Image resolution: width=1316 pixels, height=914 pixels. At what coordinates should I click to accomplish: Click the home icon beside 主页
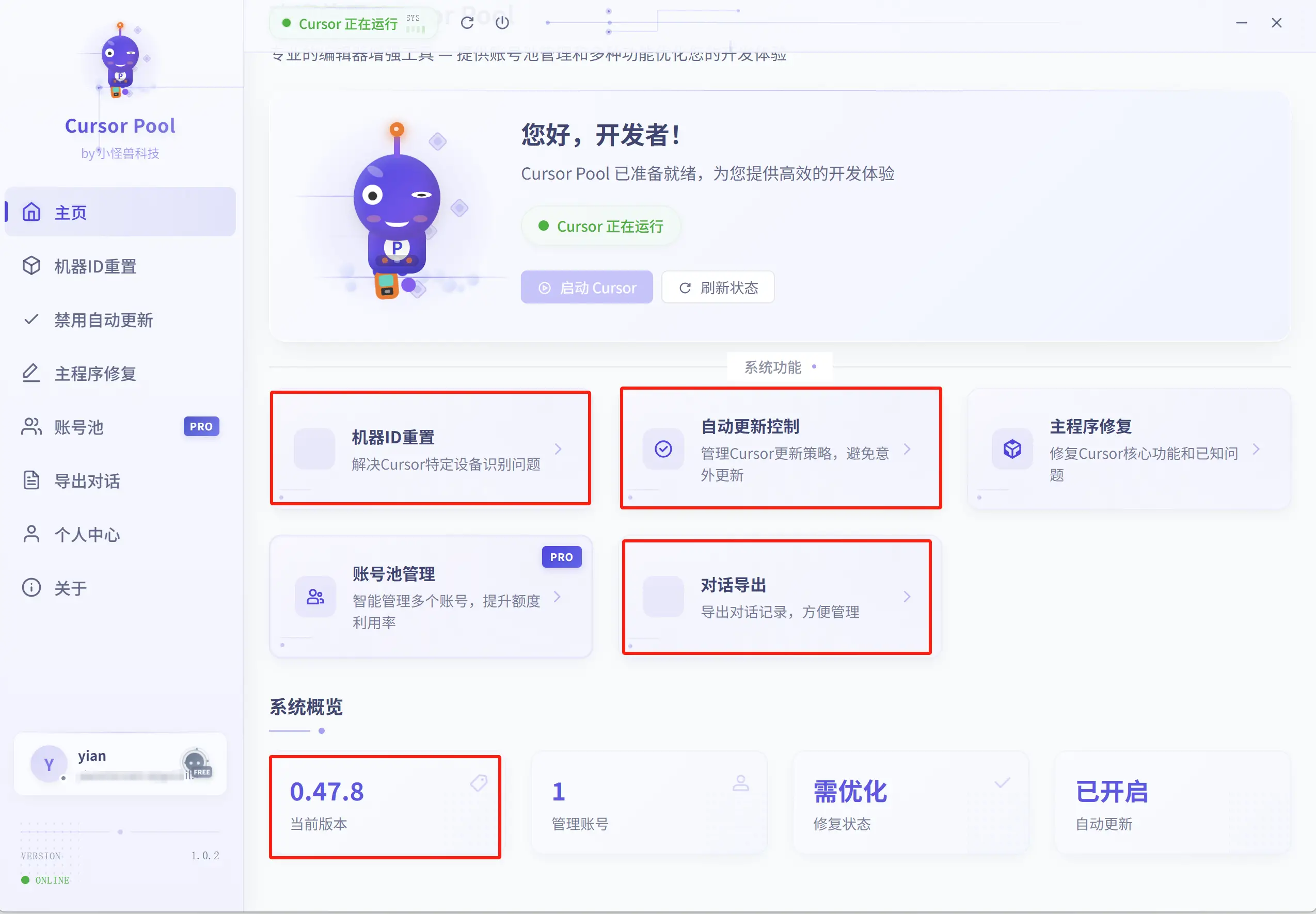[x=31, y=212]
